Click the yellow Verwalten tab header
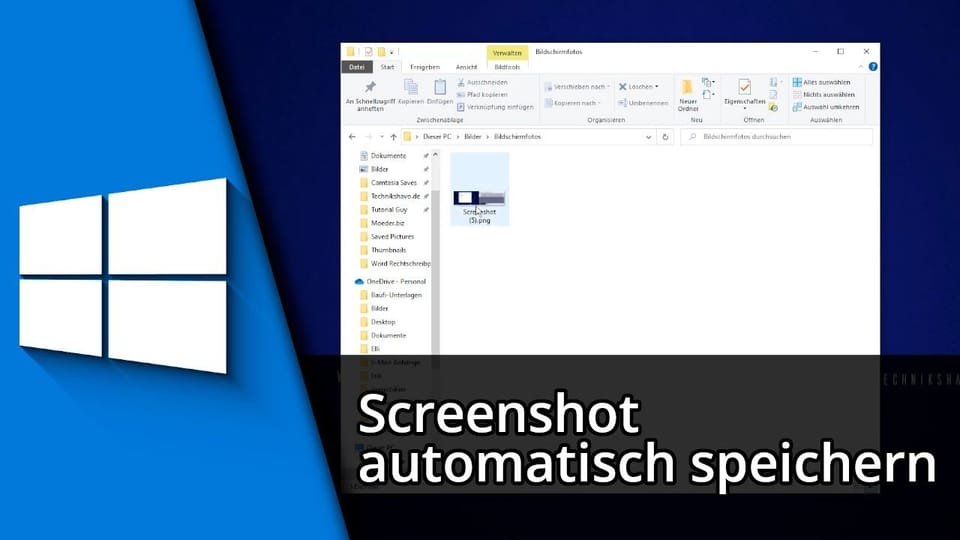960x540 pixels. 507,53
